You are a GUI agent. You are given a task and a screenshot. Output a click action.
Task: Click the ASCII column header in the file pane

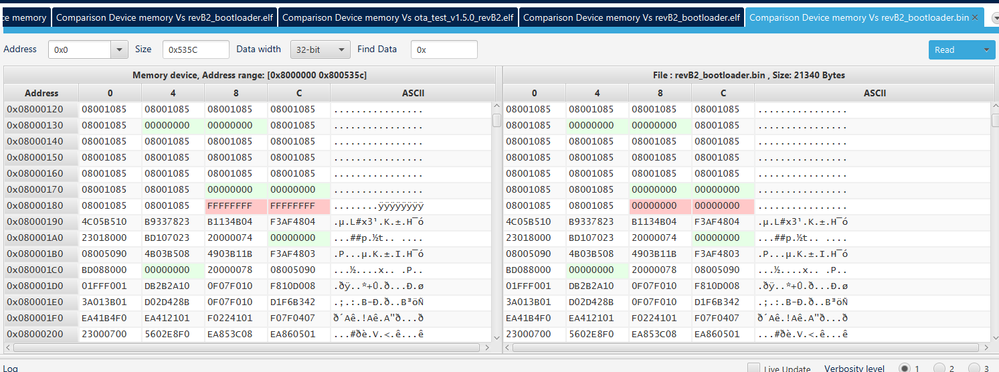[x=875, y=92]
